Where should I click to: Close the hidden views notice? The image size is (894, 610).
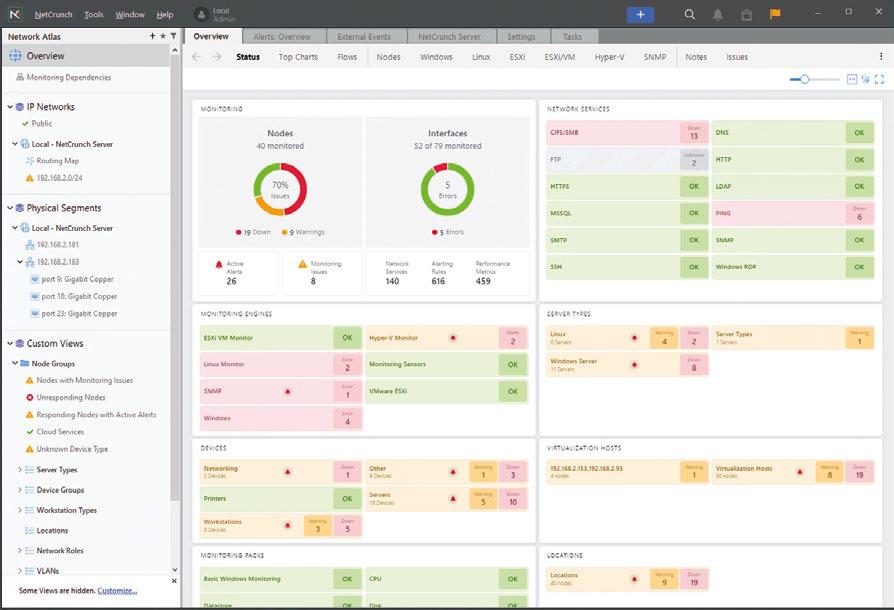(x=174, y=581)
